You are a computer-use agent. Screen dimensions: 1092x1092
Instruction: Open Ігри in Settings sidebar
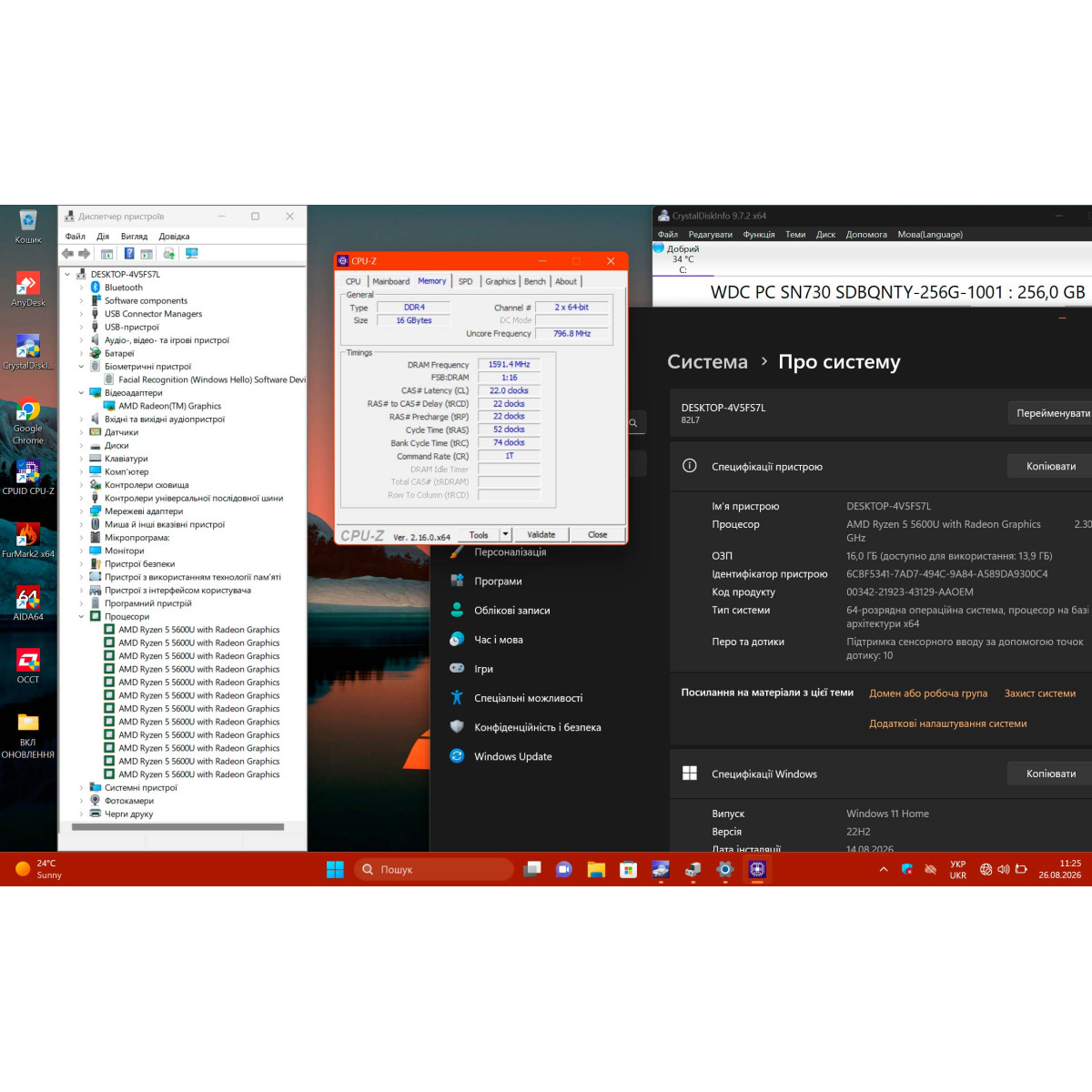483,669
